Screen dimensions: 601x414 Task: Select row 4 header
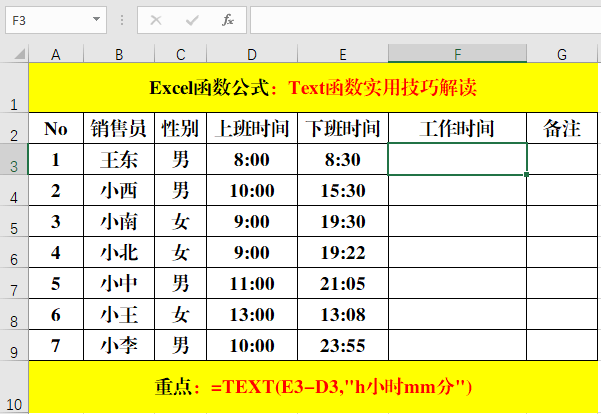click(x=14, y=190)
